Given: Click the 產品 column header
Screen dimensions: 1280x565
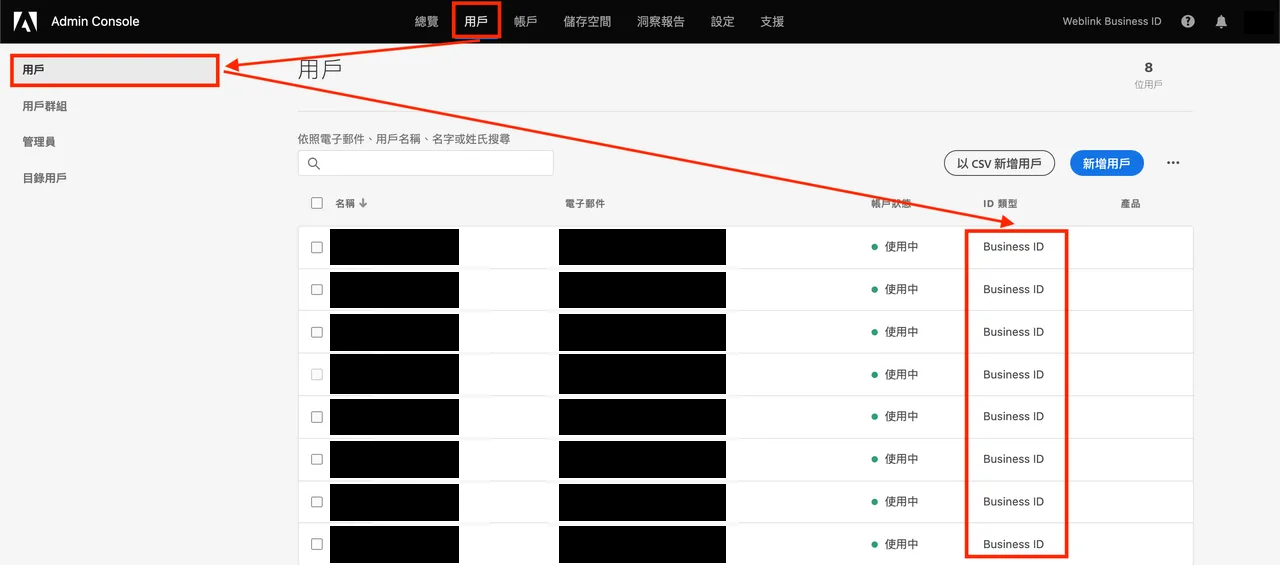Looking at the screenshot, I should click(x=1130, y=203).
